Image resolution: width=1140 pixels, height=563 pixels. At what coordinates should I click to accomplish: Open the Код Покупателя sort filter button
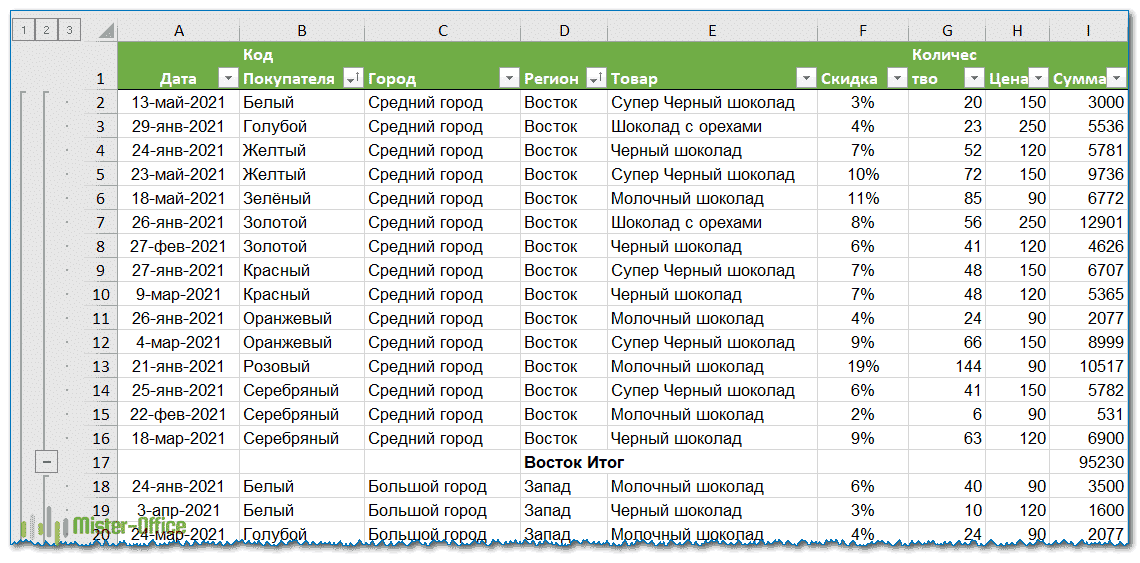[x=352, y=79]
